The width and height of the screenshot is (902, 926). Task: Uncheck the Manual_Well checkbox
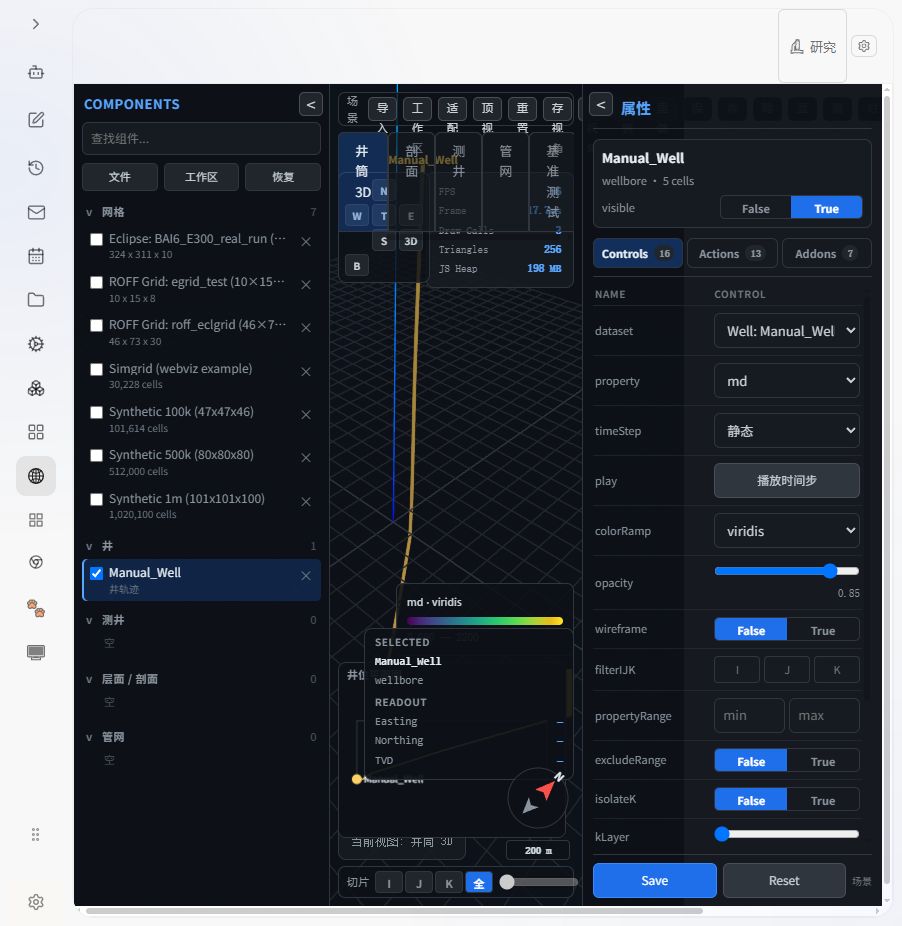click(96, 573)
